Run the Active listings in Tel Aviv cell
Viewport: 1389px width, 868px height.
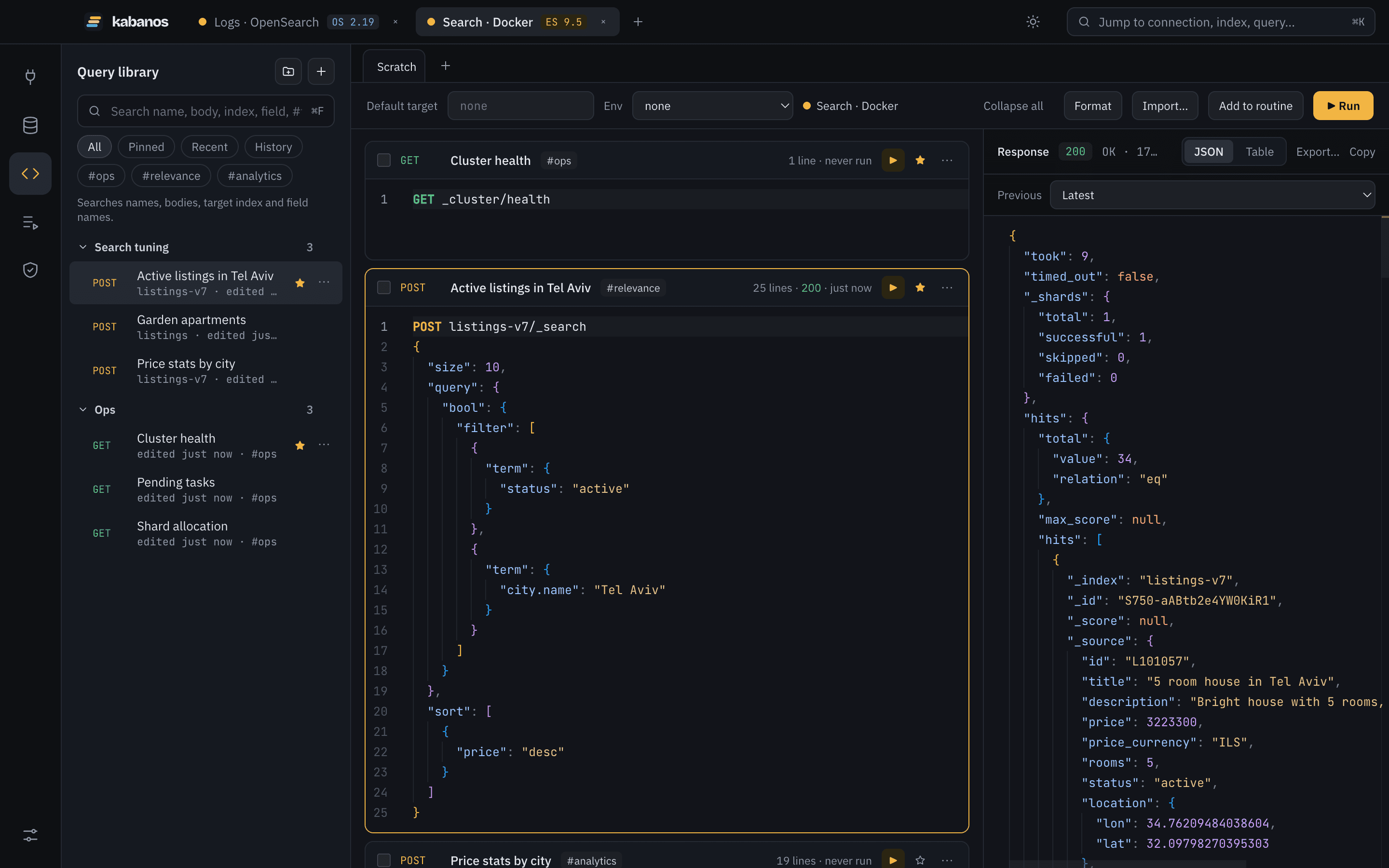point(893,287)
